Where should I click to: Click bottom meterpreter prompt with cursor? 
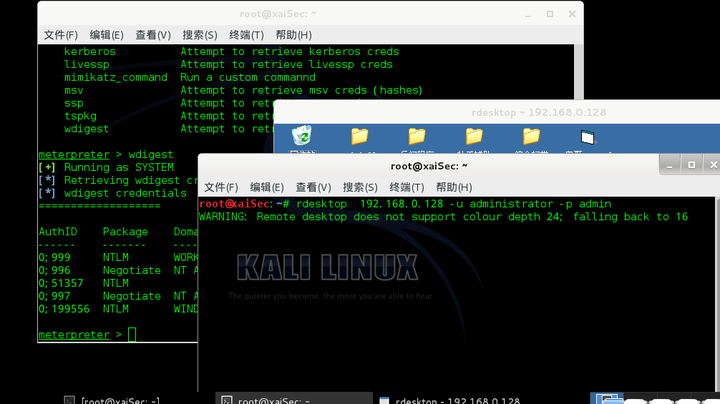(87, 335)
